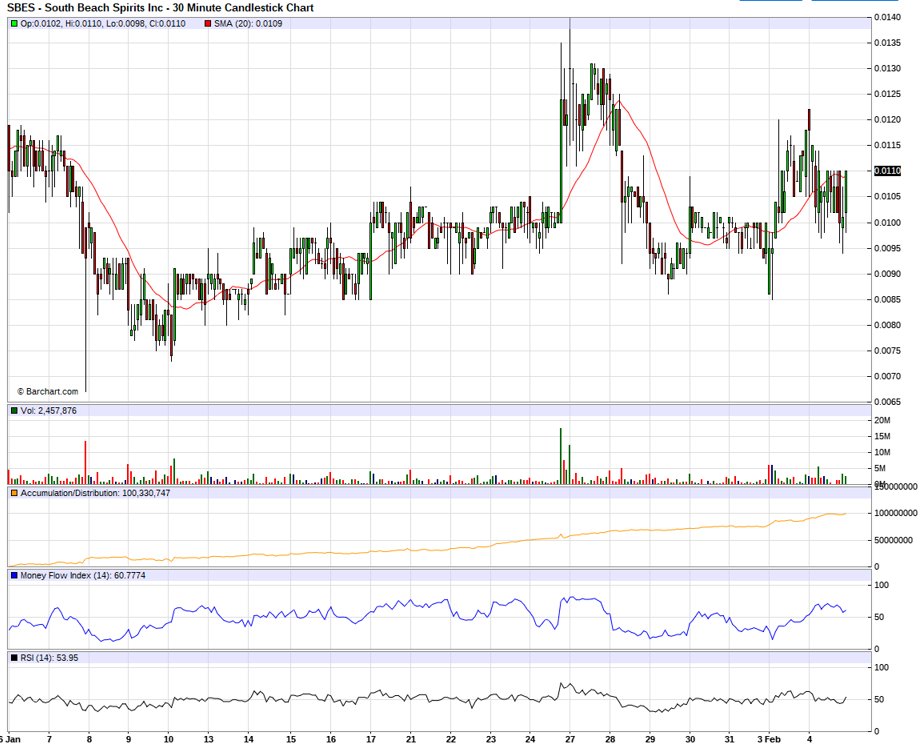This screenshot has height=750, width=923.
Task: Click the red SMA (20) legend swatch
Action: (x=208, y=24)
